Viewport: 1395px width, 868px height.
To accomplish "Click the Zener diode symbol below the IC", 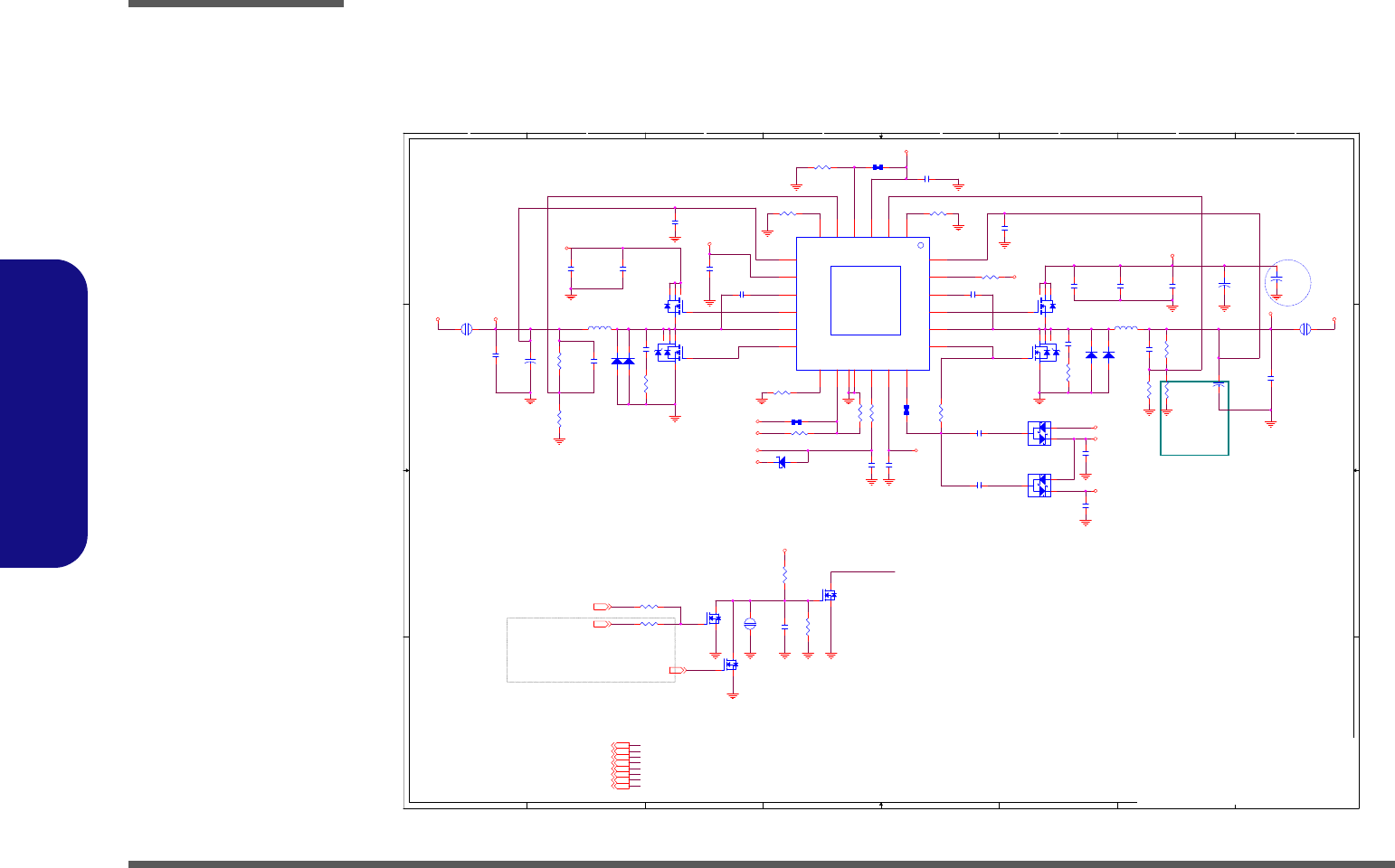I will (782, 462).
